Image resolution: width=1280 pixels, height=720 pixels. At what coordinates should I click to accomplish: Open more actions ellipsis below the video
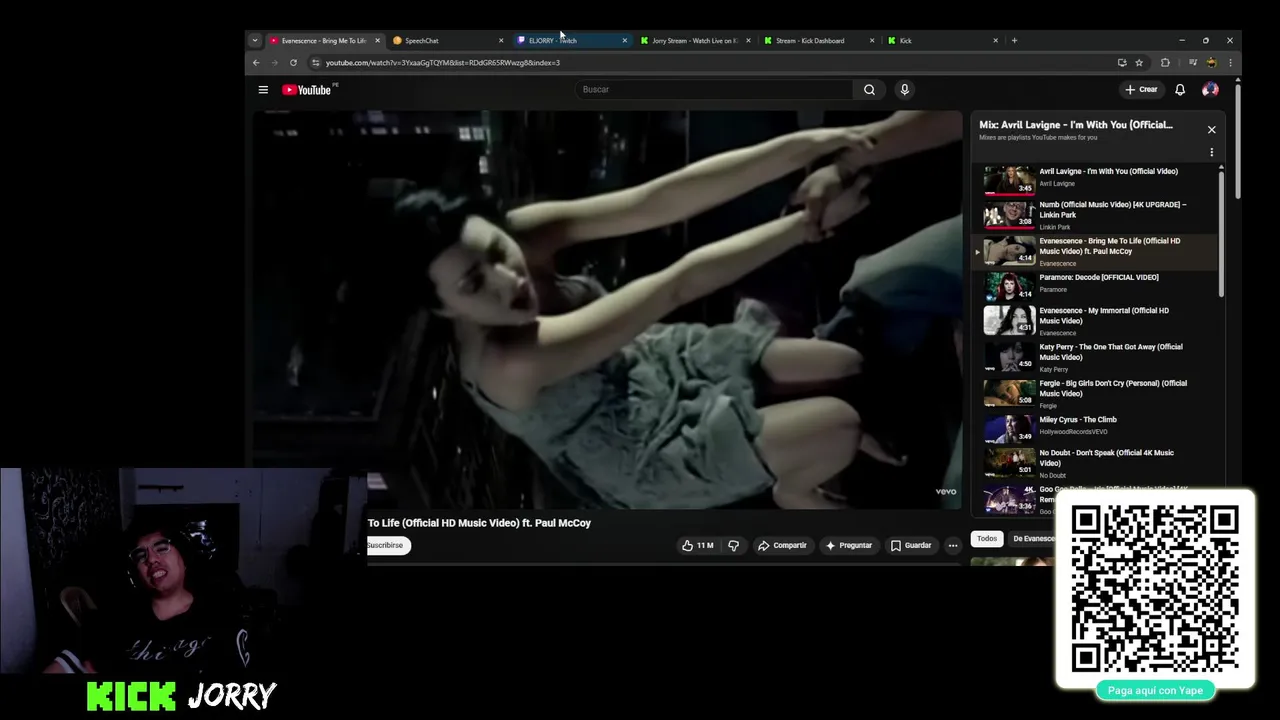(x=953, y=545)
